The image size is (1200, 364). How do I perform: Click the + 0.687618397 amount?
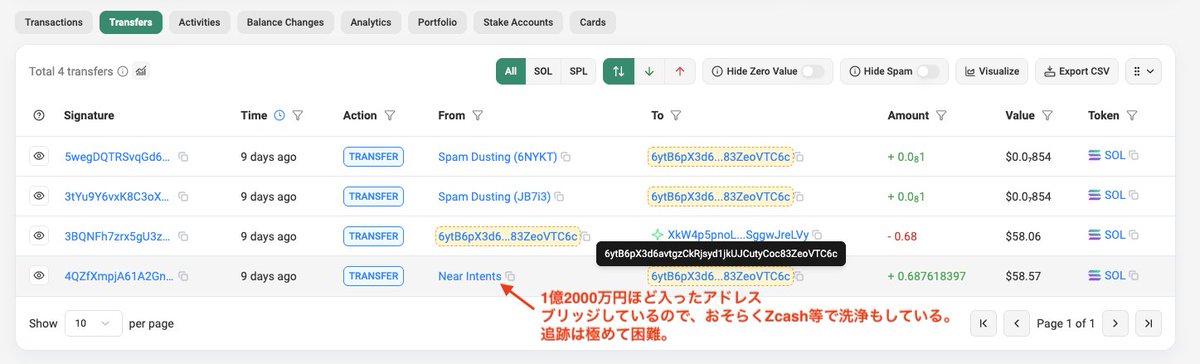(x=927, y=275)
